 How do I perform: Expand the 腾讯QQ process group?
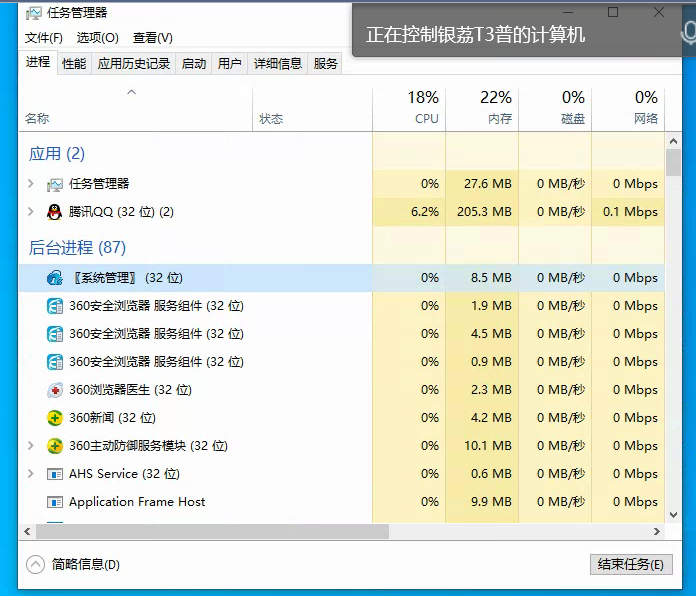pyautogui.click(x=31, y=211)
